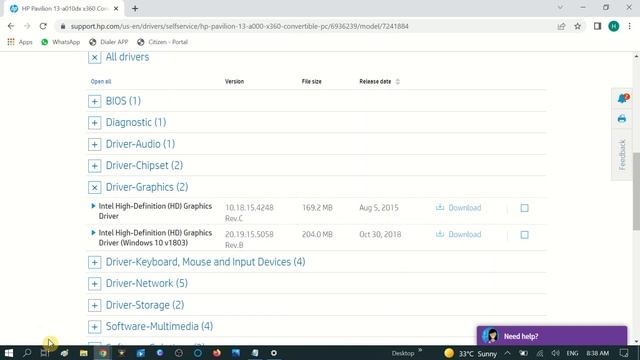The height and width of the screenshot is (360, 640).
Task: Open the Citizen - Portal bookmark
Action: coord(162,42)
